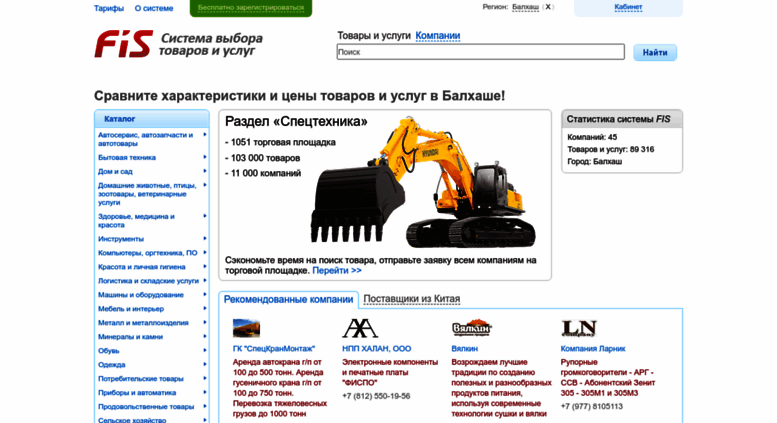Click the excavator banner image
Viewport: 777px width, 423px height.
(x=423, y=182)
